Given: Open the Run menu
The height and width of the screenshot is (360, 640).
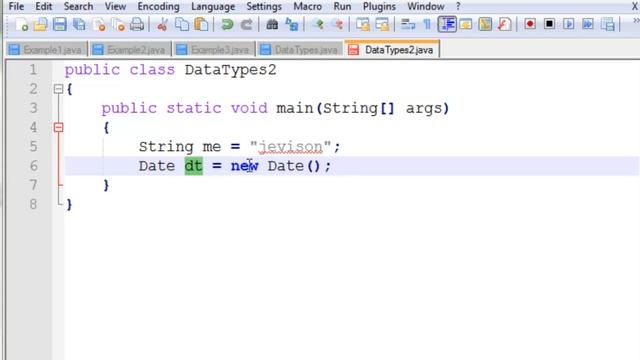Looking at the screenshot, I should click(342, 7).
